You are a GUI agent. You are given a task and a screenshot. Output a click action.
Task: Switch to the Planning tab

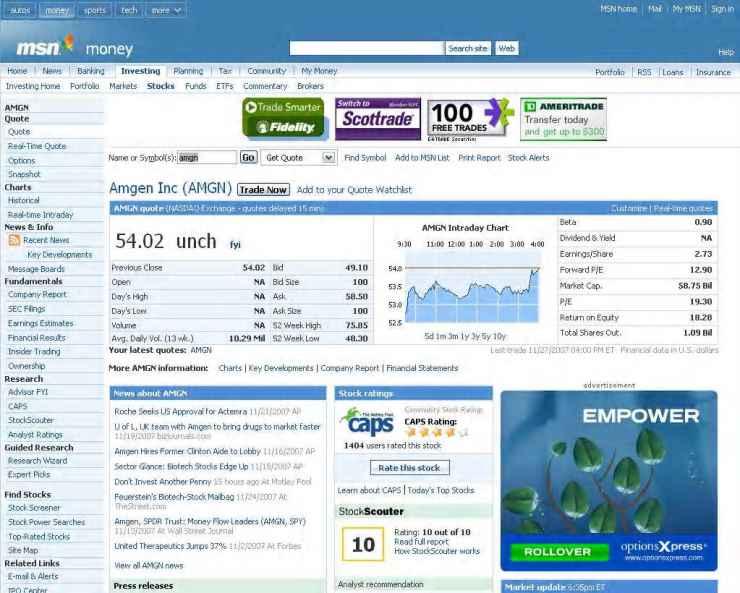pos(188,72)
